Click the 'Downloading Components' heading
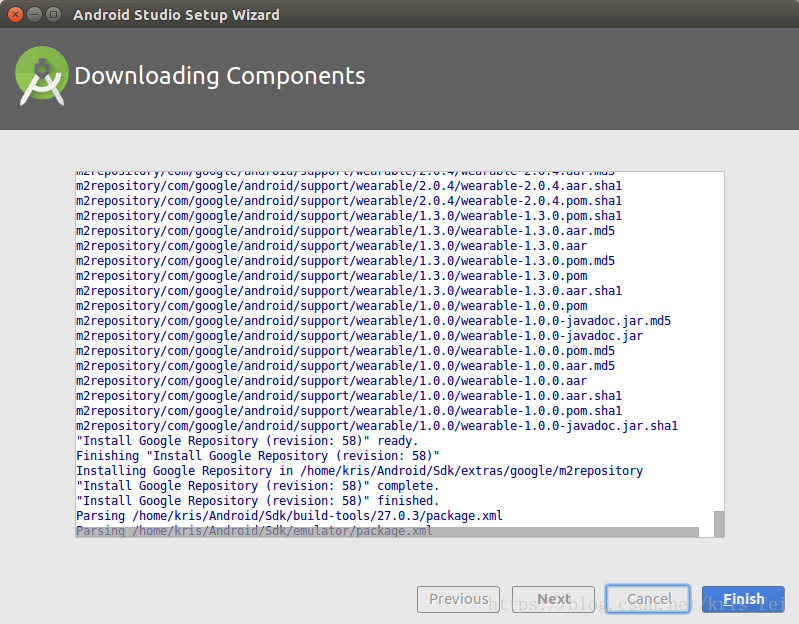The image size is (799, 624). [x=220, y=76]
